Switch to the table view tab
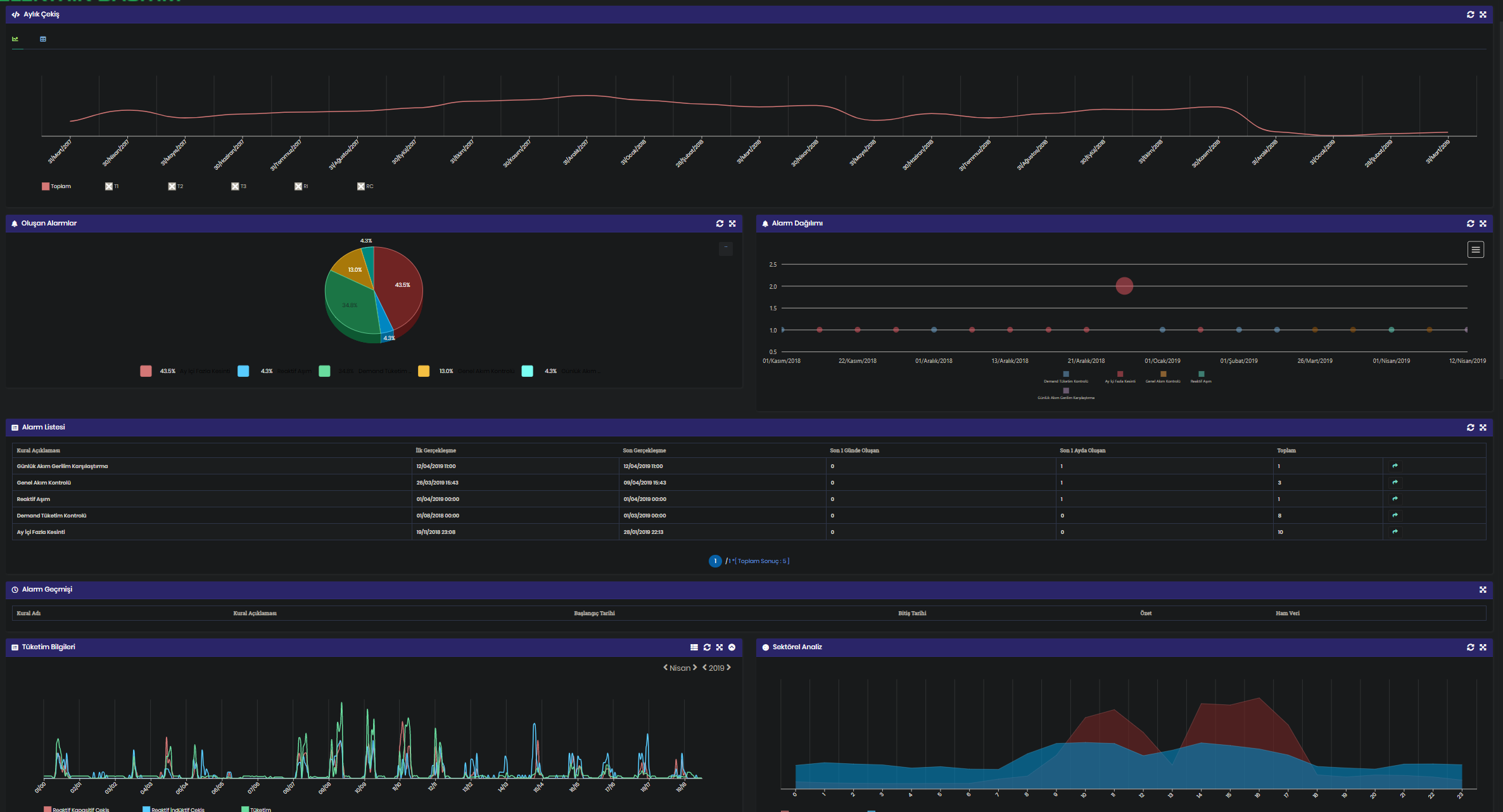 [x=43, y=39]
